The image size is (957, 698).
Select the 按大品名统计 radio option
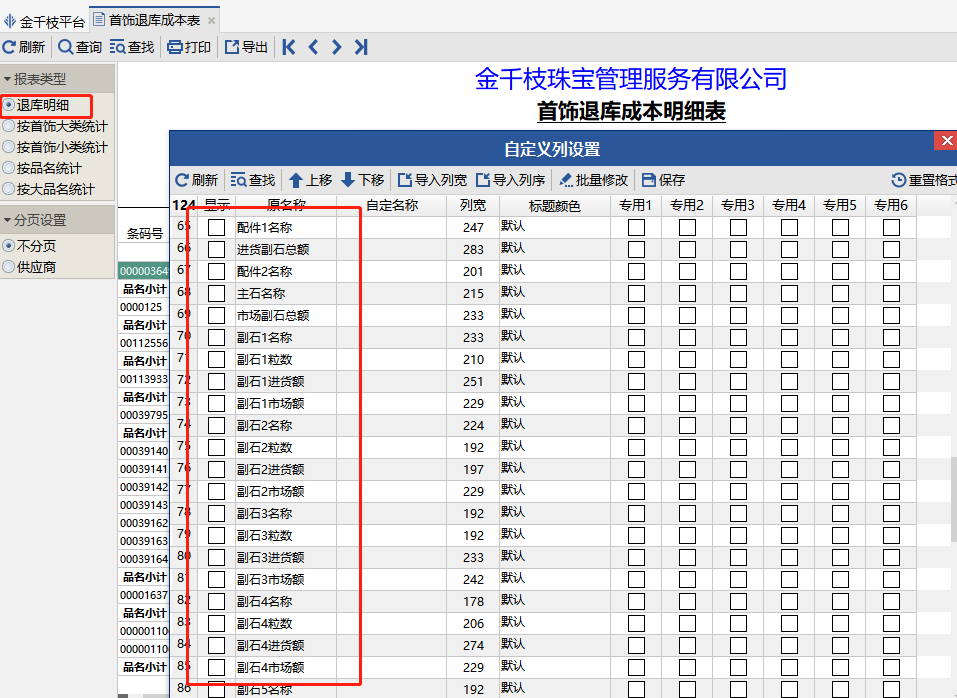pos(9,189)
